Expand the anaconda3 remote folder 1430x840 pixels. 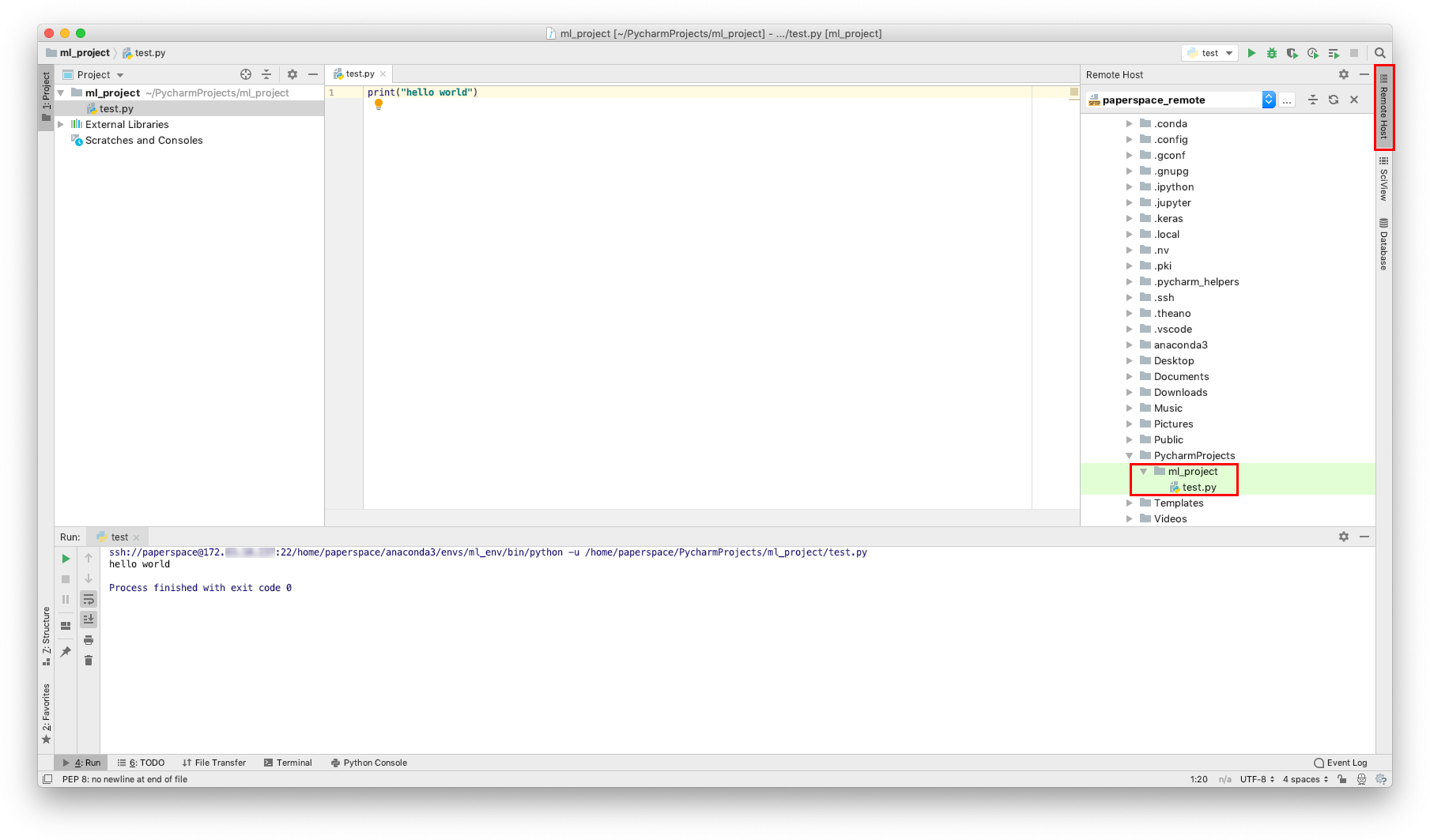(1130, 345)
